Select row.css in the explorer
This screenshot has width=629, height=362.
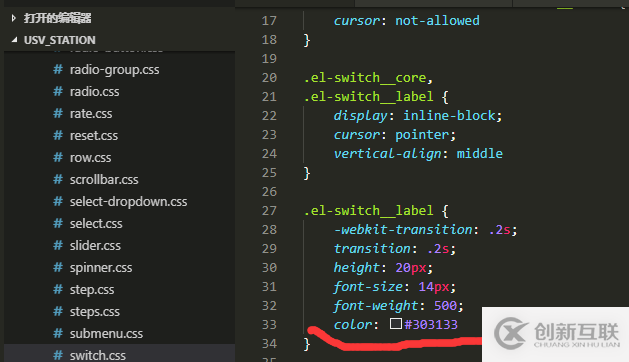tap(90, 158)
